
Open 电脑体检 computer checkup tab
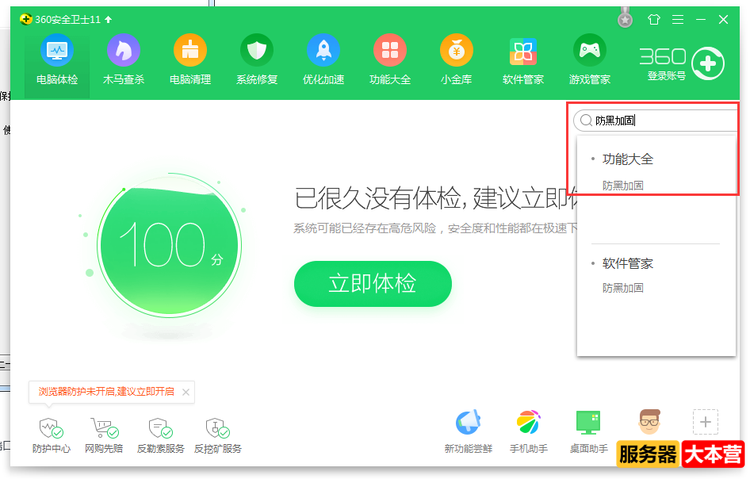57,60
